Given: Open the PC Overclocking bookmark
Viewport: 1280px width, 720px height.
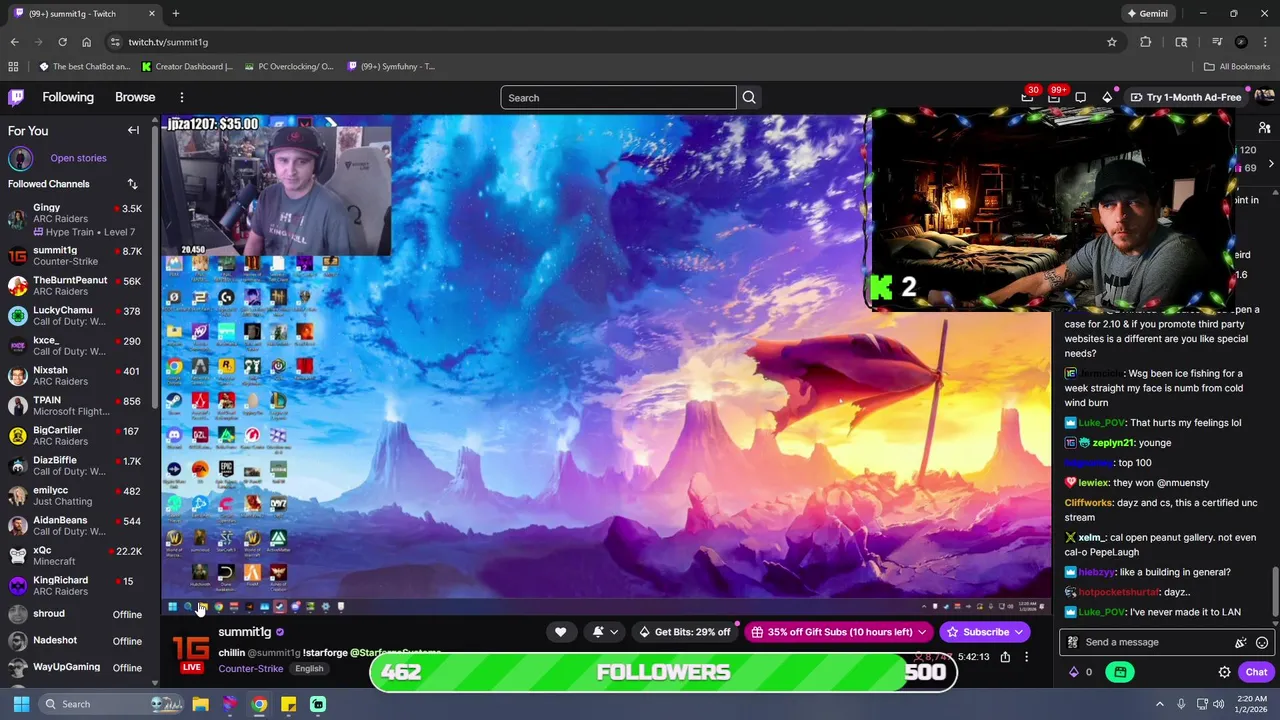Looking at the screenshot, I should coord(288,67).
